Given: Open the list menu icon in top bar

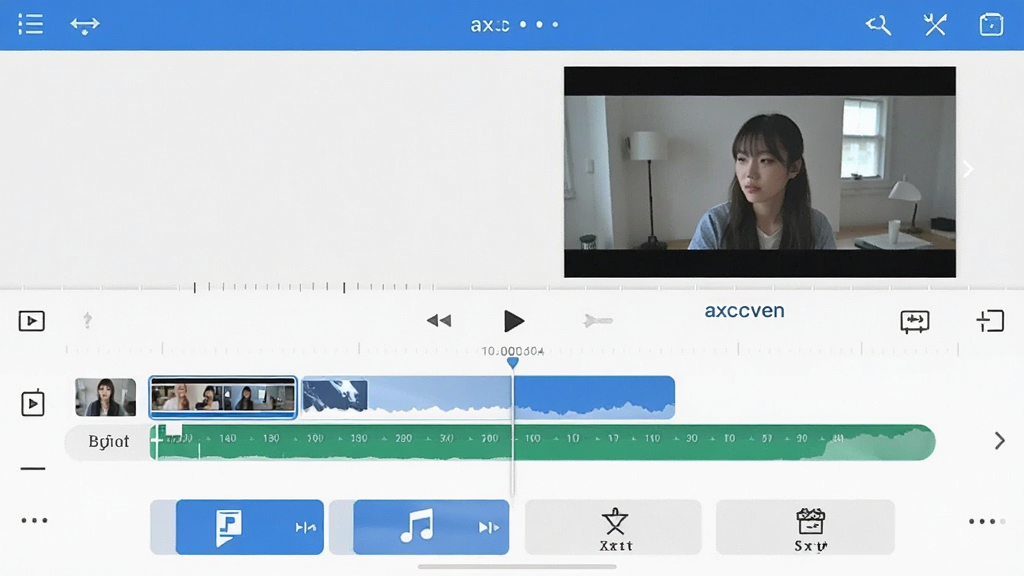Looking at the screenshot, I should click(31, 24).
